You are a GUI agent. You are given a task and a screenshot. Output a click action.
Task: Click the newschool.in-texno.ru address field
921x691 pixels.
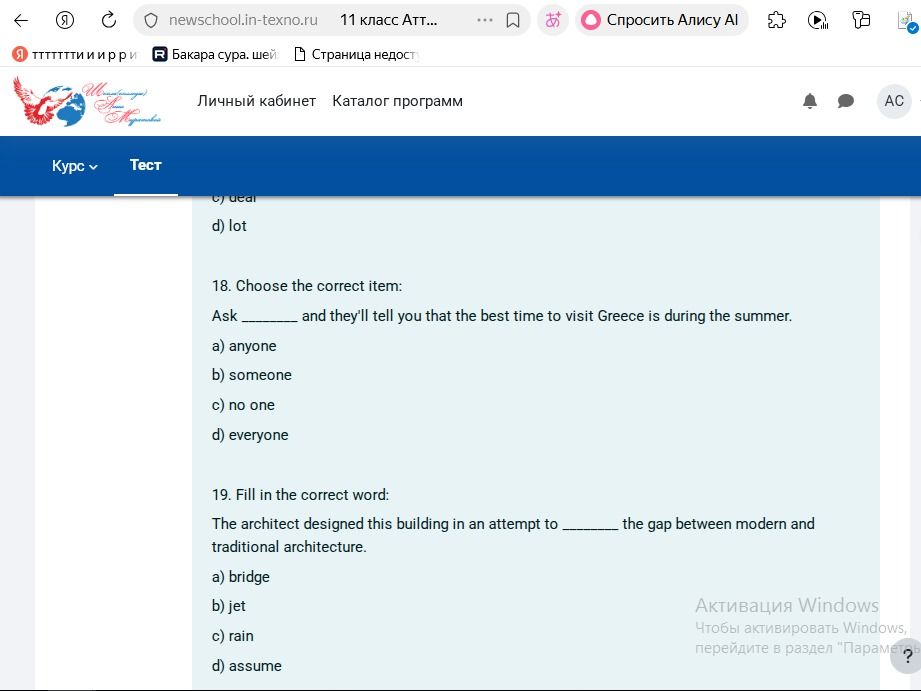tap(243, 21)
